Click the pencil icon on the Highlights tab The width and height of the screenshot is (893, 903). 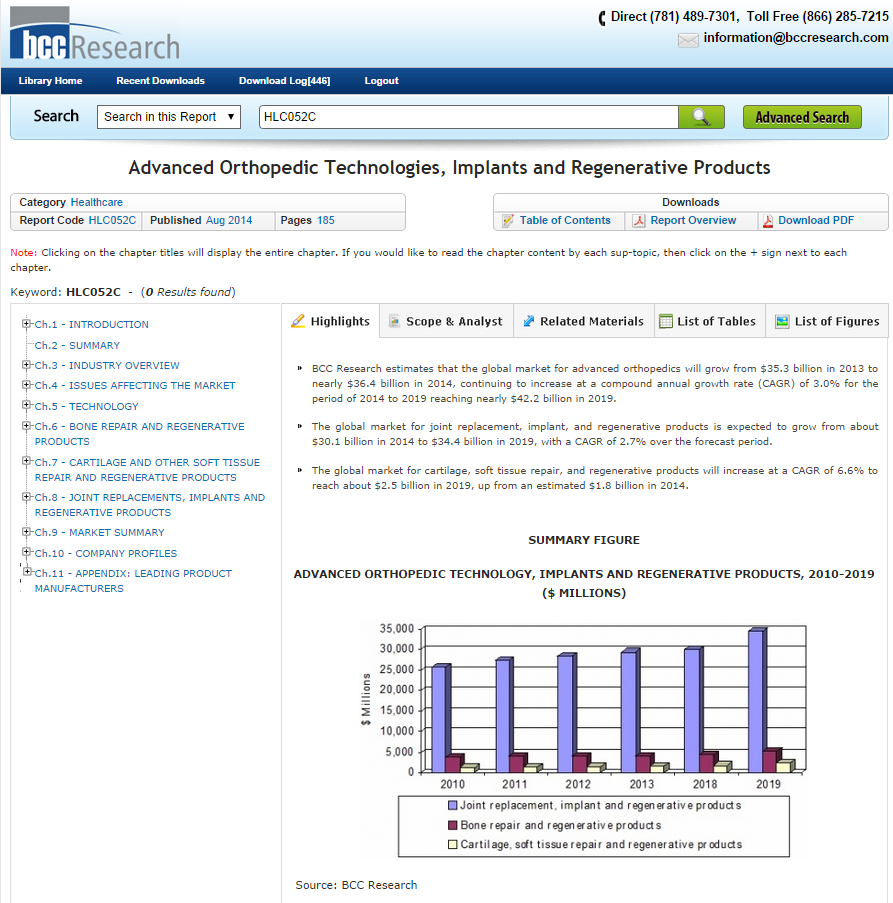[x=298, y=321]
